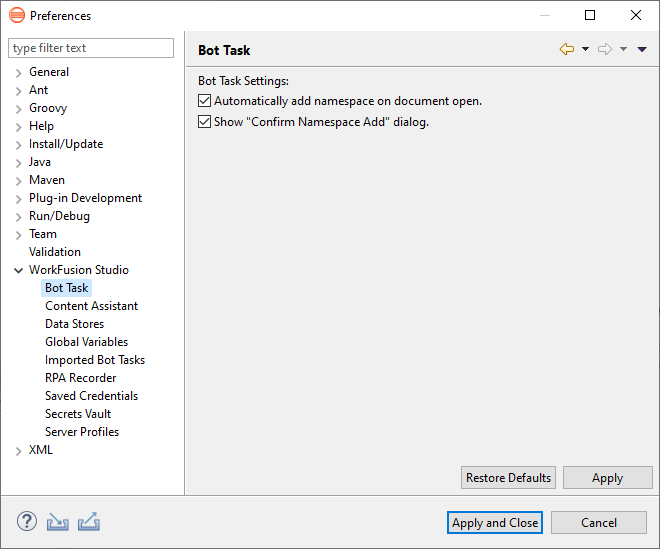The width and height of the screenshot is (660, 549).
Task: Click the Forward navigation arrow
Action: pos(605,49)
